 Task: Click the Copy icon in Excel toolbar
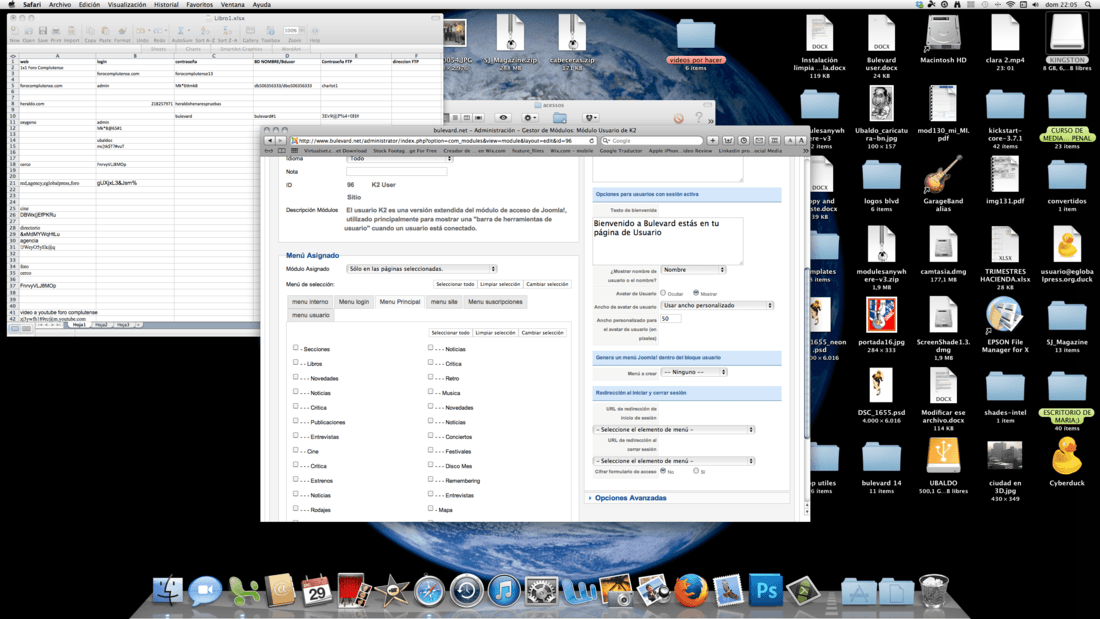tap(90, 32)
